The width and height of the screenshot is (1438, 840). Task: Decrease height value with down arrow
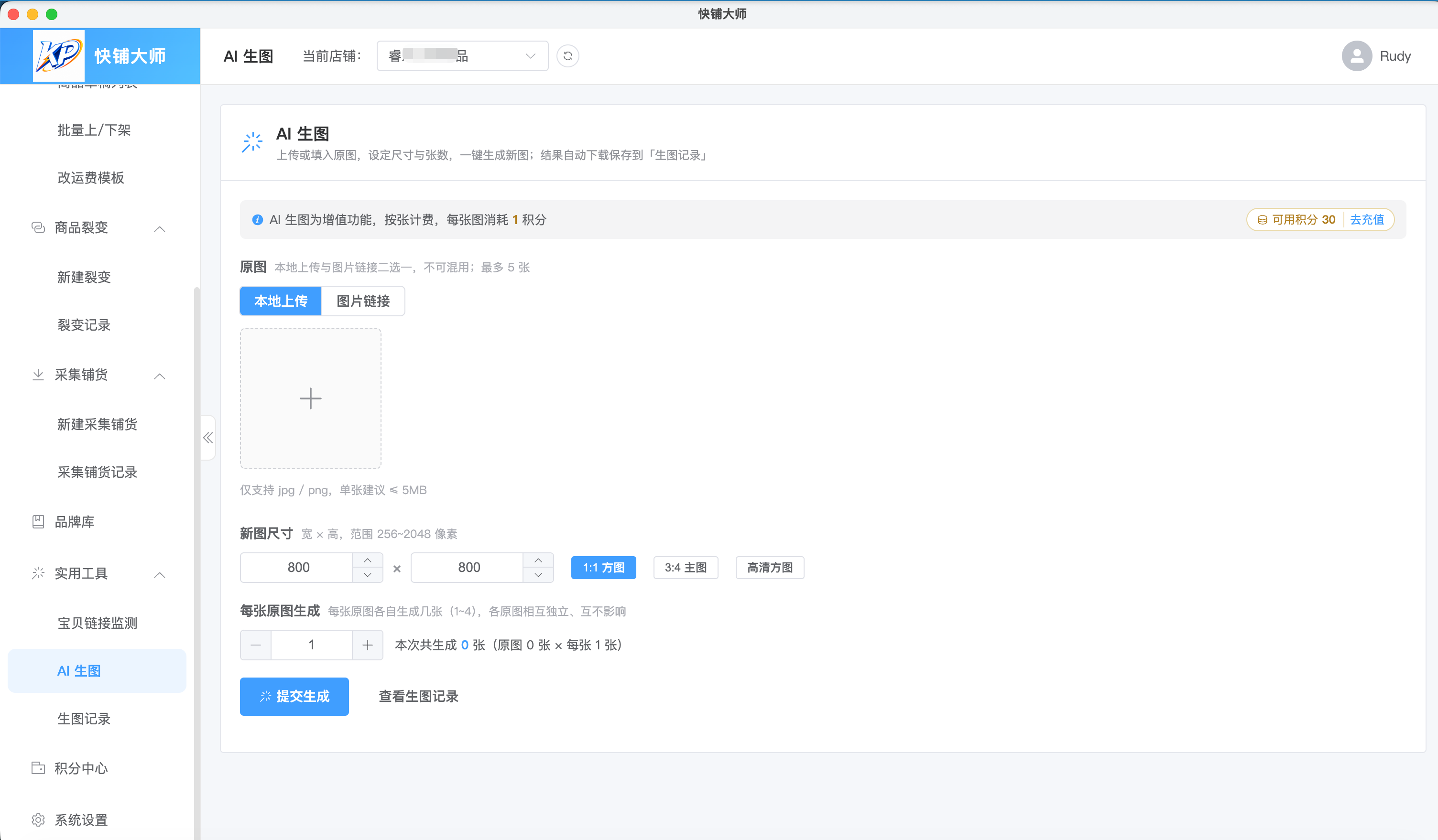pyautogui.click(x=538, y=575)
